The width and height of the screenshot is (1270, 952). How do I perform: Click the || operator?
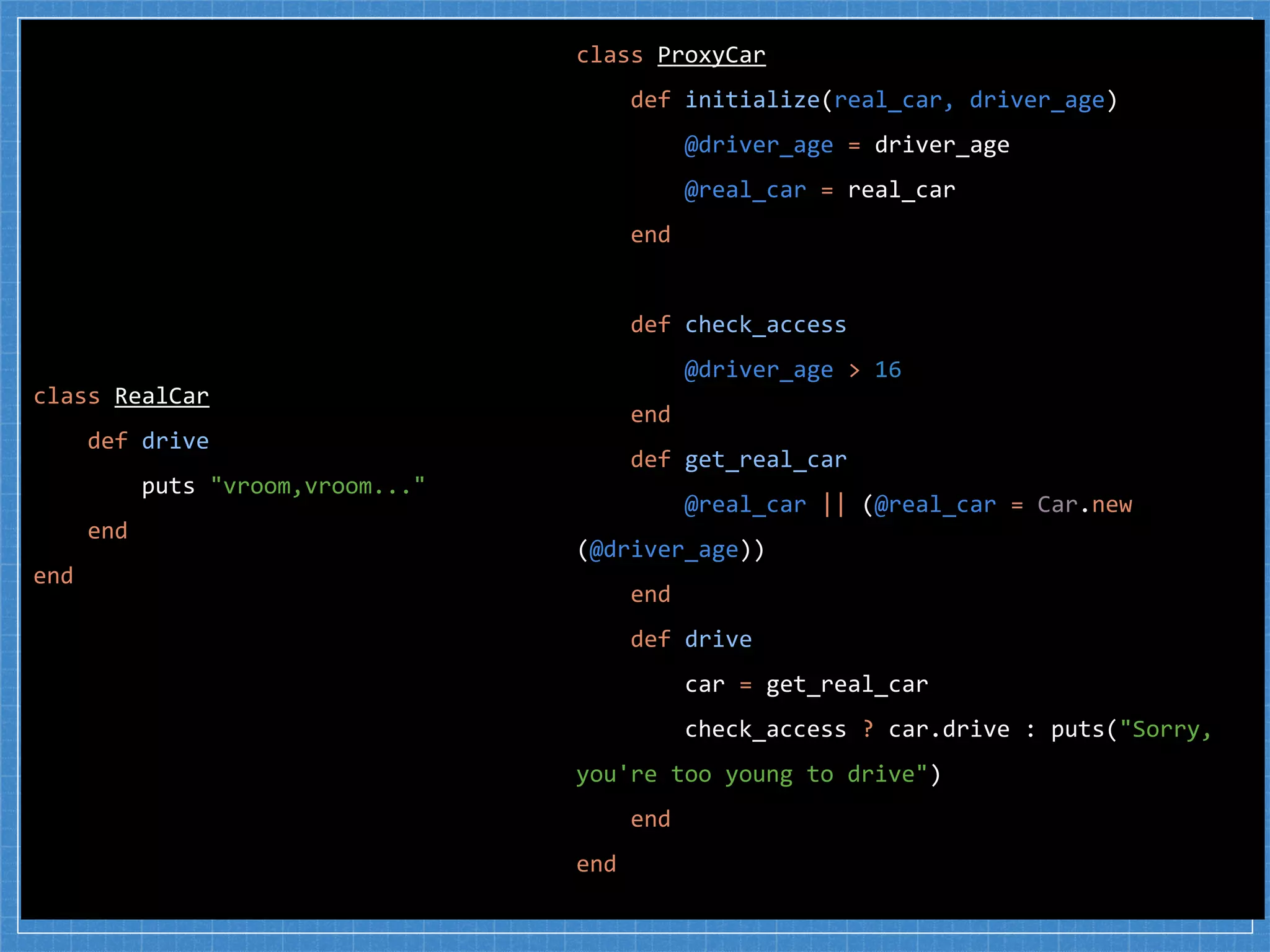833,505
